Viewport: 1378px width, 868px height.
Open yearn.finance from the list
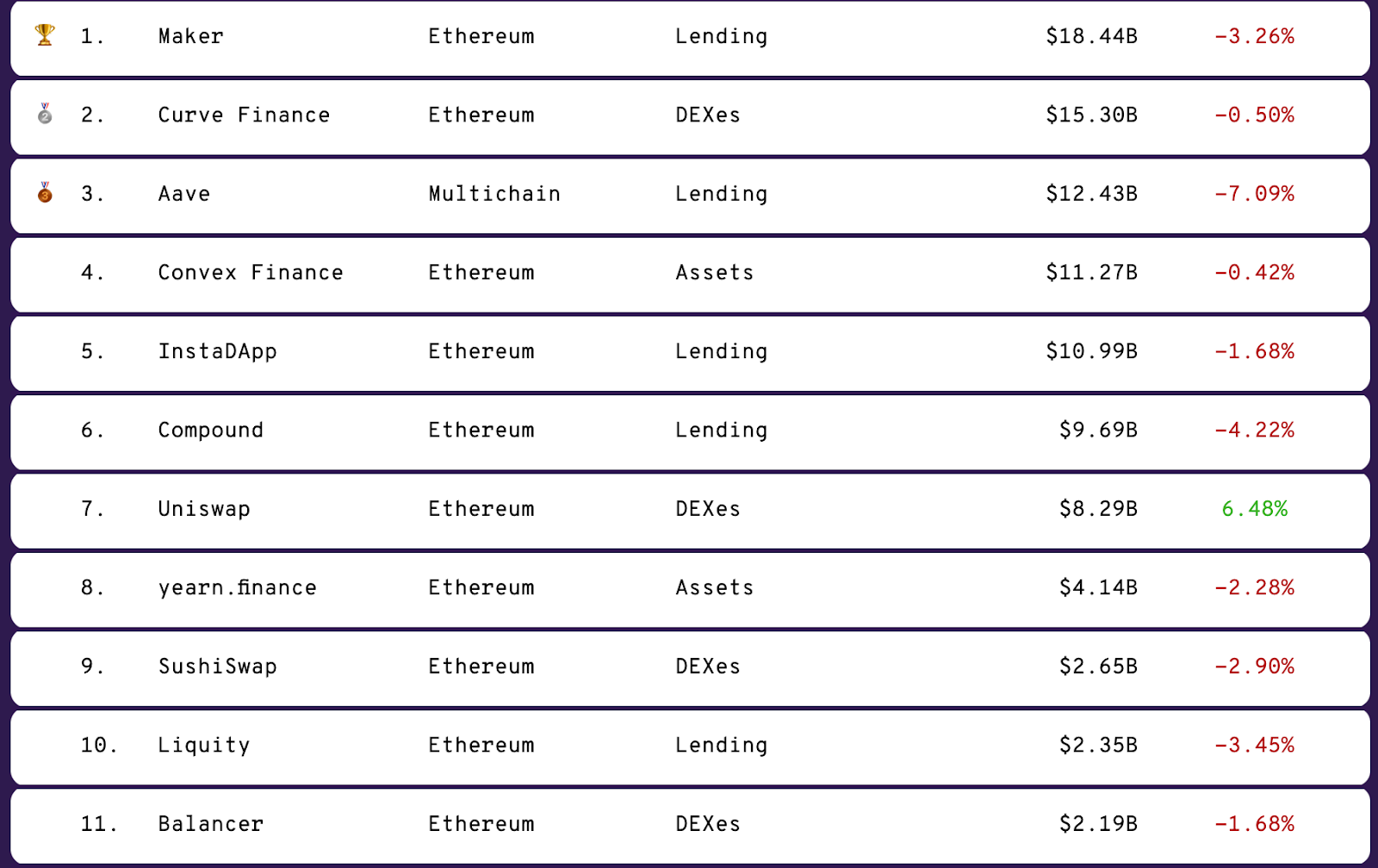coord(237,587)
